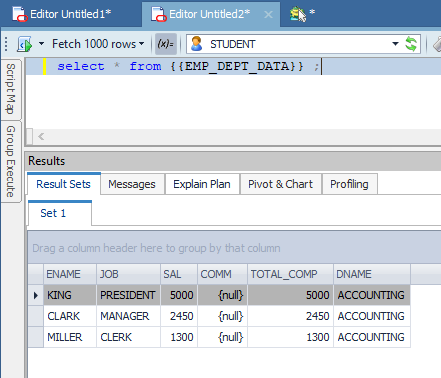Select the row header for CLARK
The image size is (441, 378).
pos(36,316)
